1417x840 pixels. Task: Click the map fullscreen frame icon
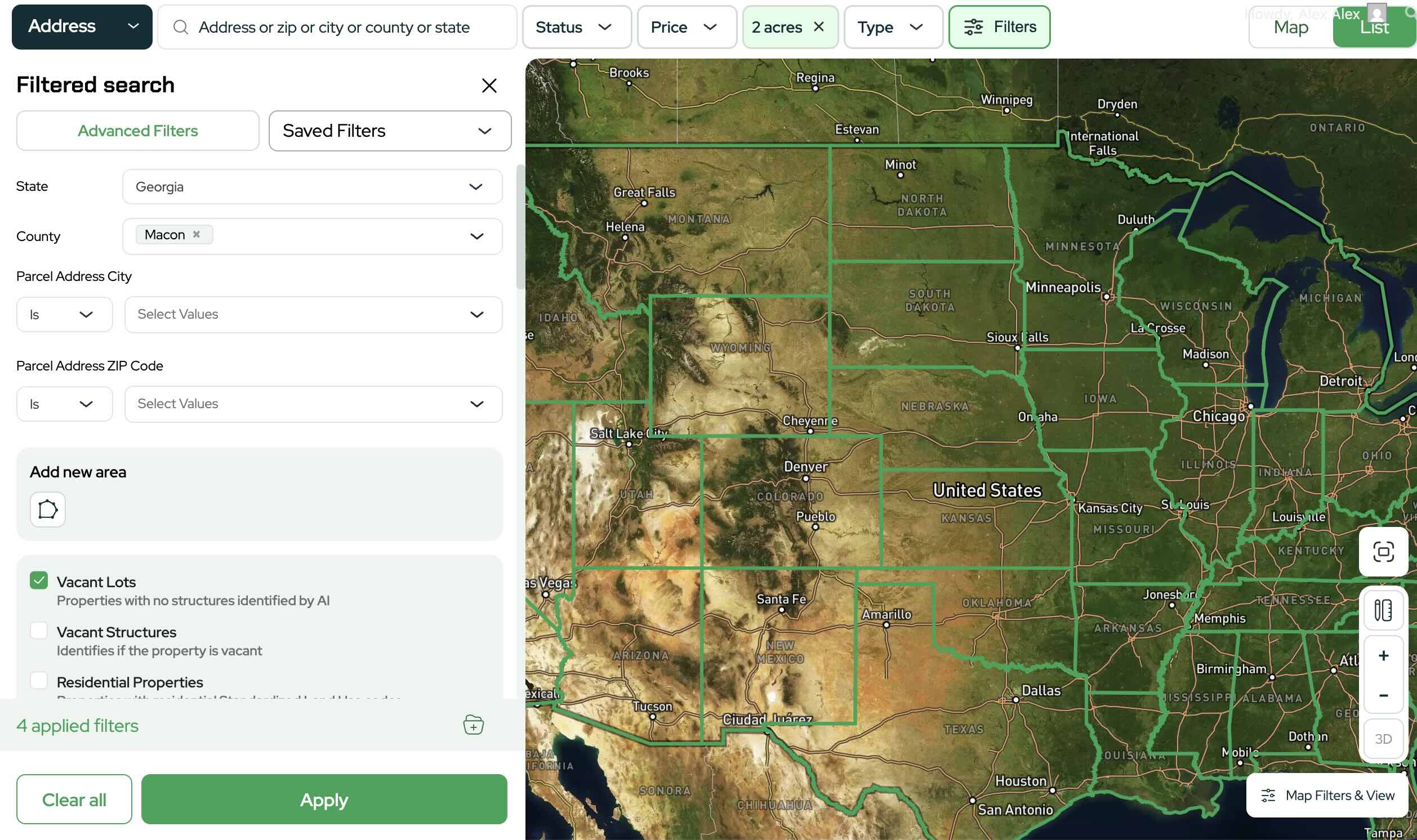pyautogui.click(x=1383, y=551)
